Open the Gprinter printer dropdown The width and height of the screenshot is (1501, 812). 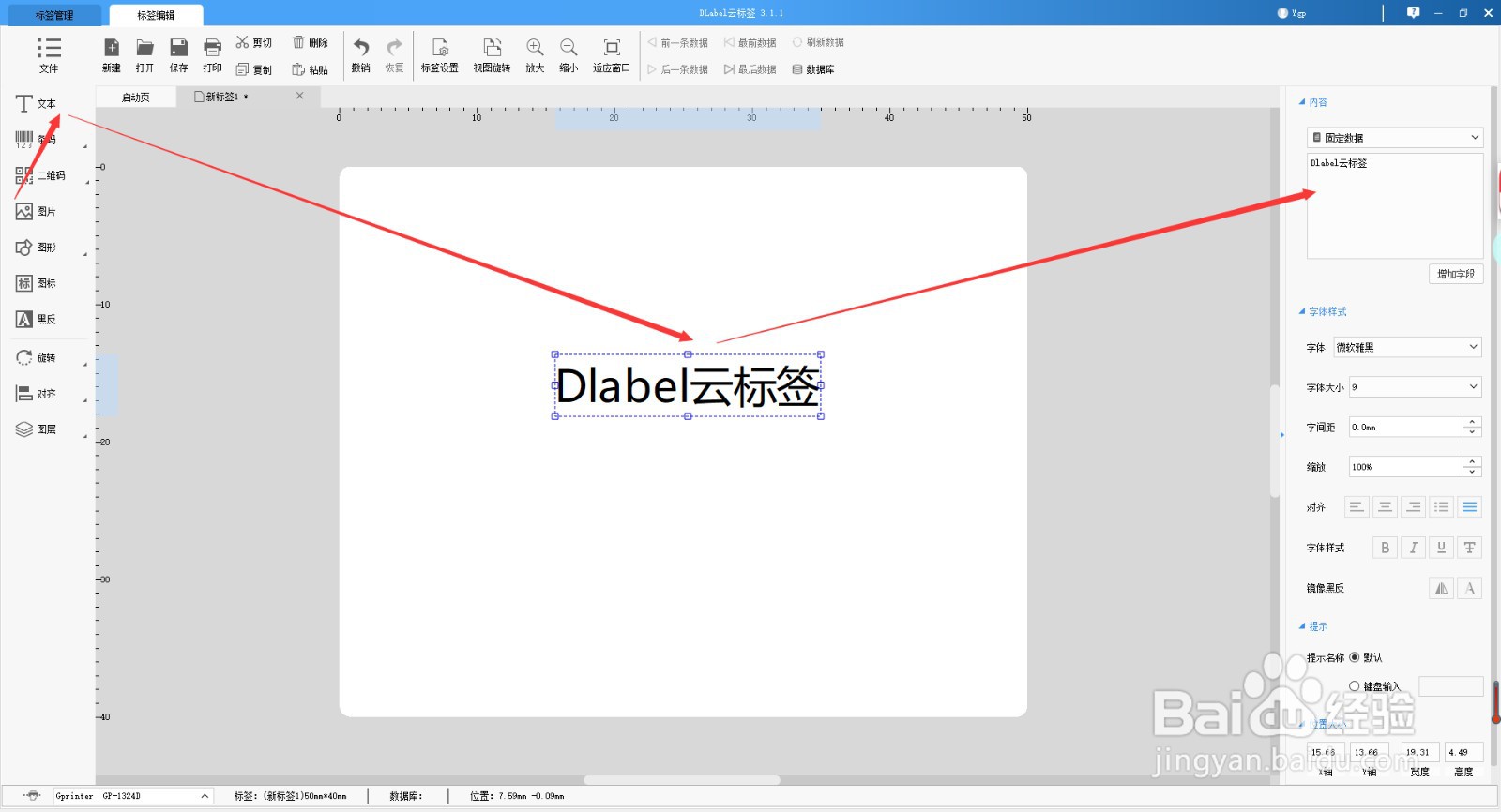coord(132,796)
